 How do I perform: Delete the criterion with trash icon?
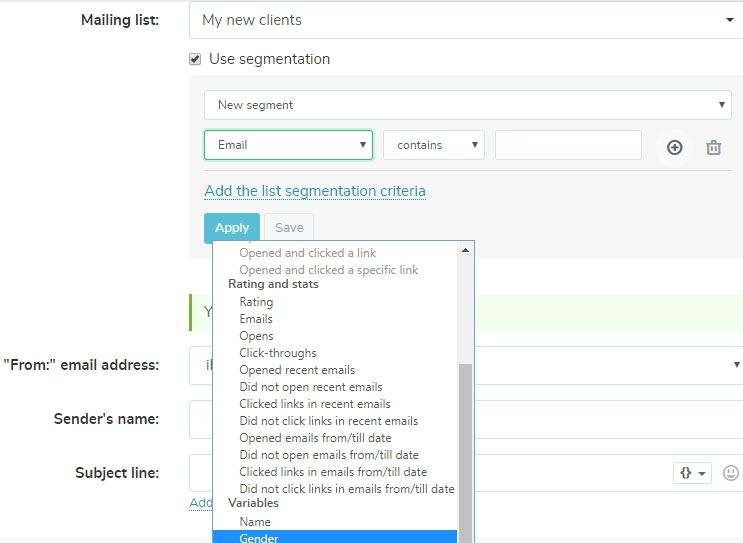(x=714, y=147)
